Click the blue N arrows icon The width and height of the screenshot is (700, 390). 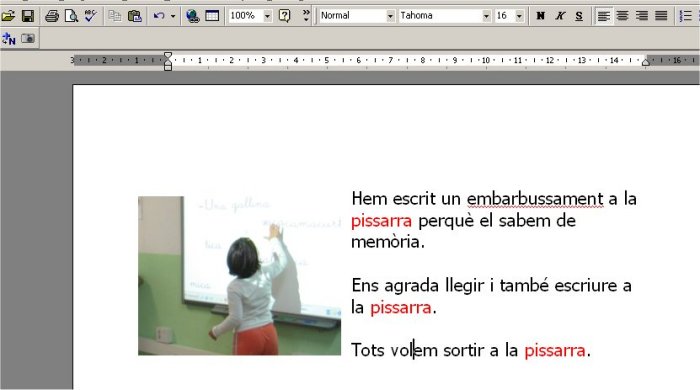point(8,39)
